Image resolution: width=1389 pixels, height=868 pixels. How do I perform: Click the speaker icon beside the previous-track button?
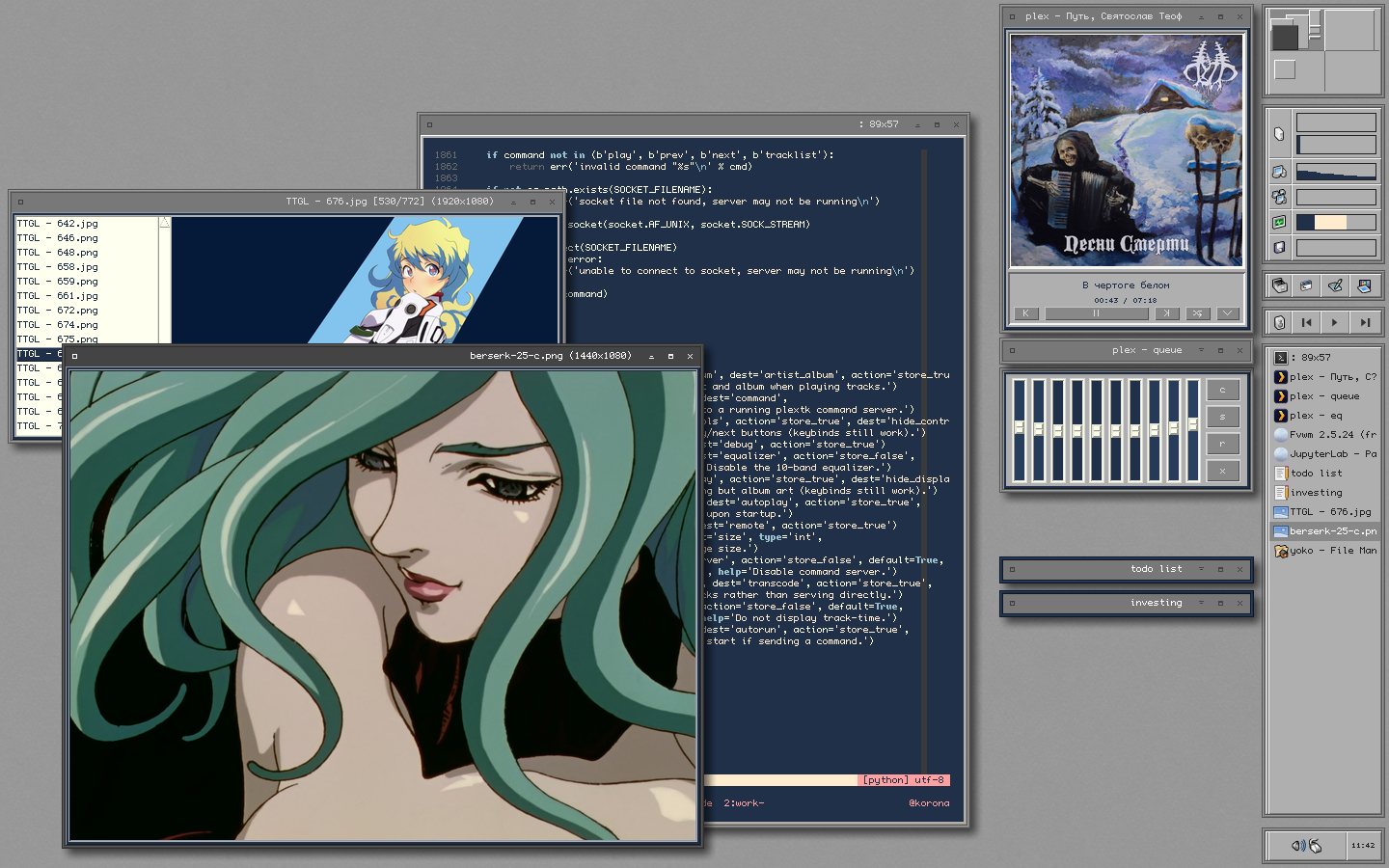(x=1279, y=322)
